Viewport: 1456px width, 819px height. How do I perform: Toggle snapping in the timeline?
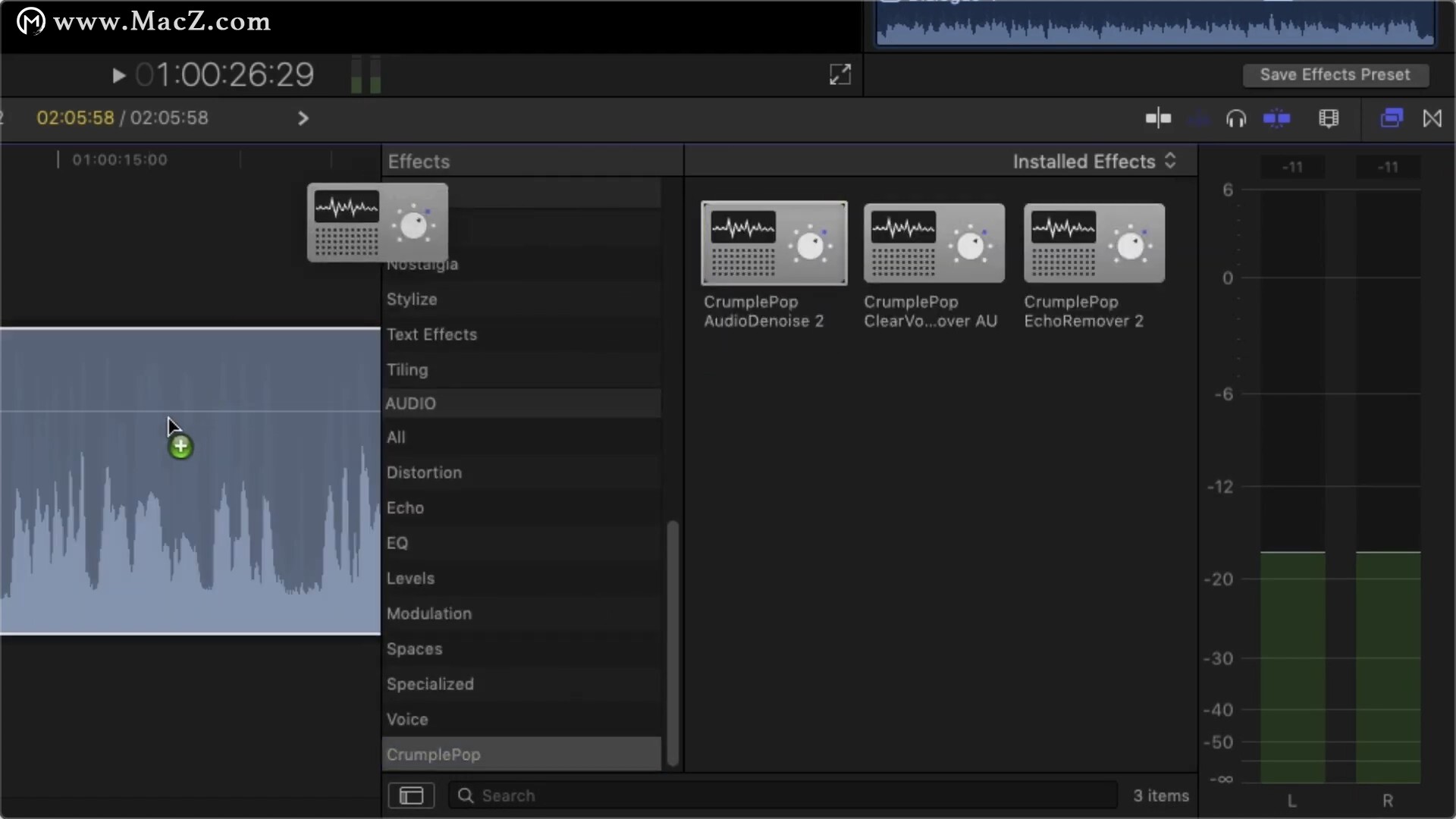point(1277,118)
